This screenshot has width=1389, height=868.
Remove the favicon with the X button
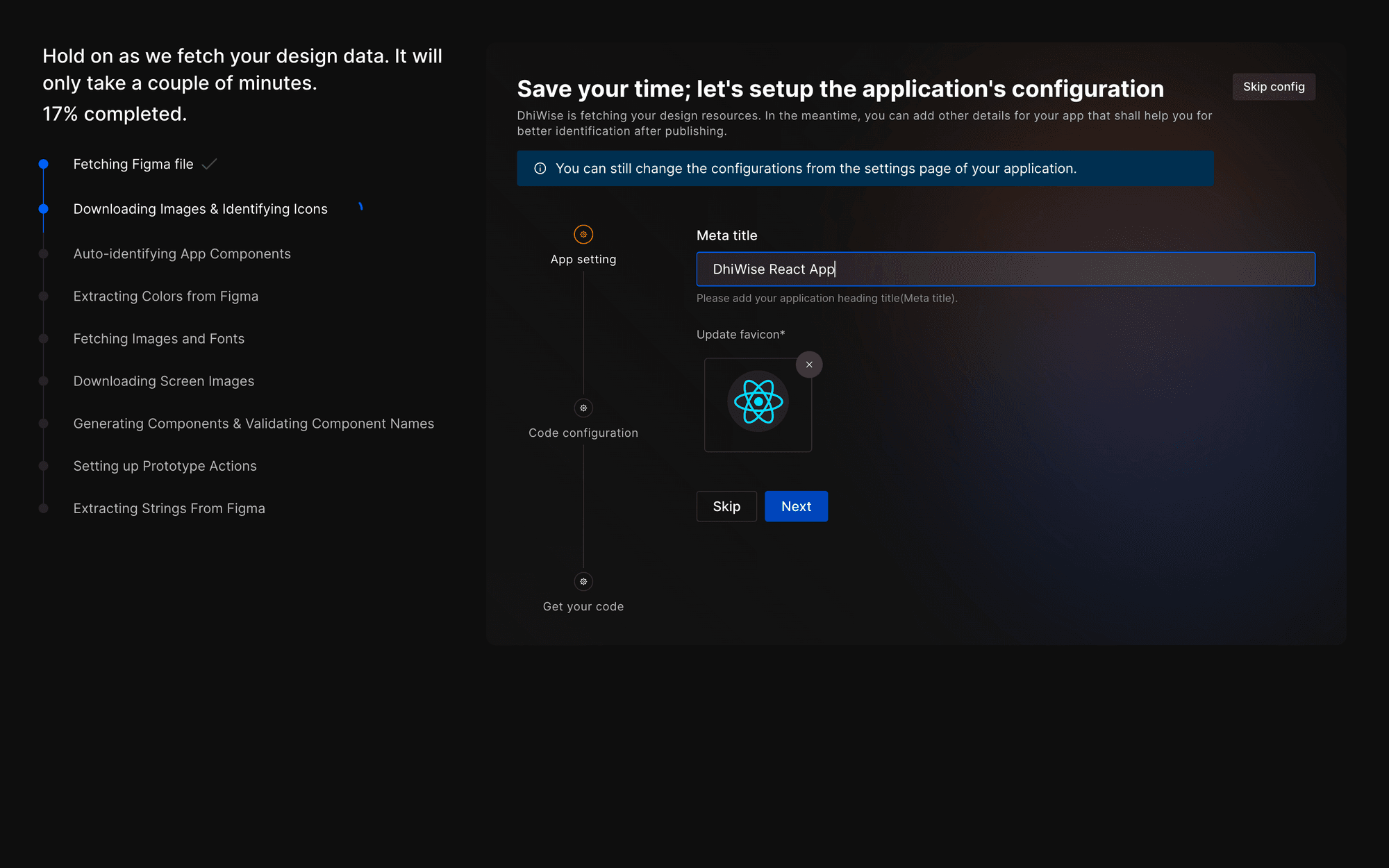pyautogui.click(x=809, y=365)
